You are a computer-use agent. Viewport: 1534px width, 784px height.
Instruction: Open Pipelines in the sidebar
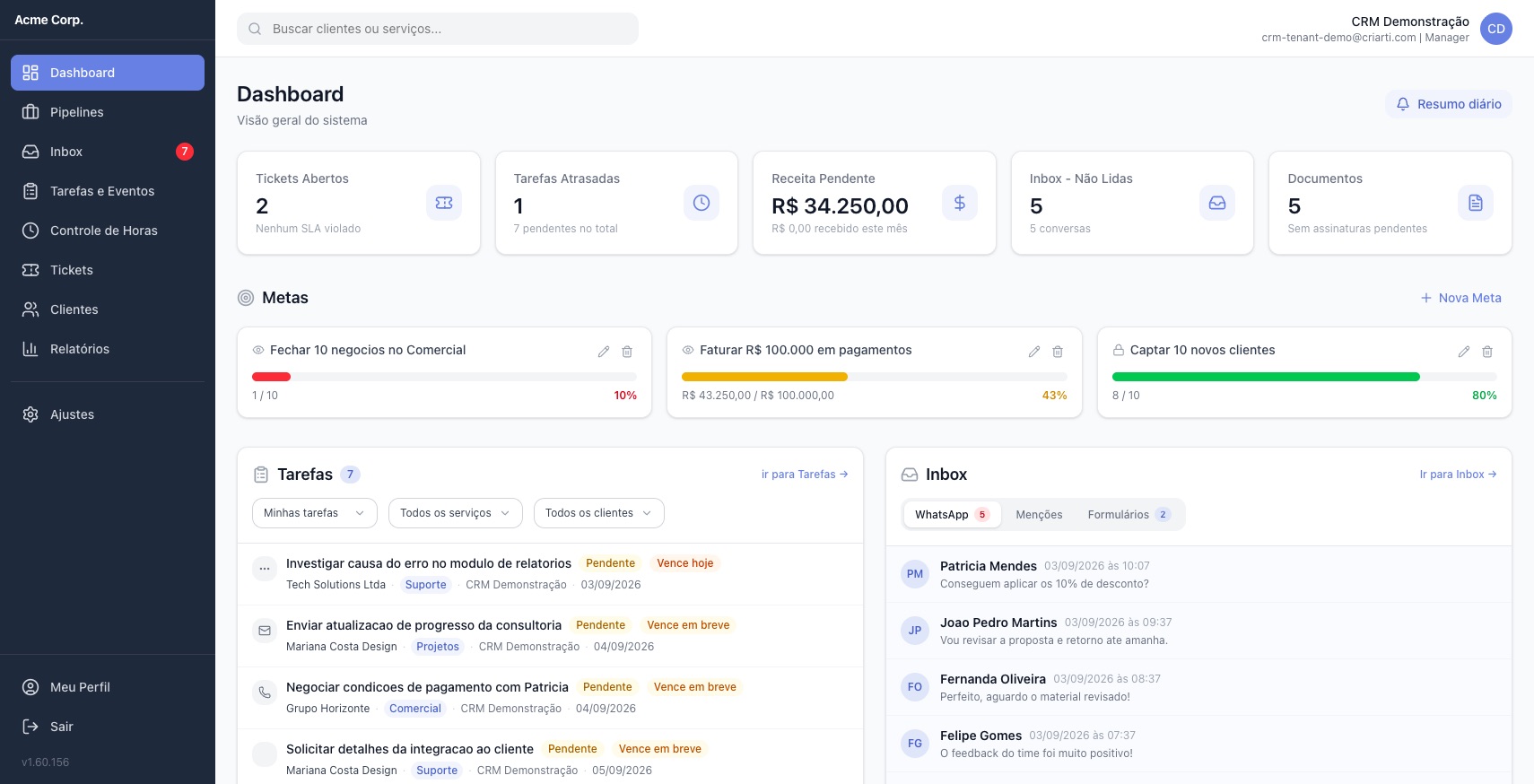tap(108, 112)
